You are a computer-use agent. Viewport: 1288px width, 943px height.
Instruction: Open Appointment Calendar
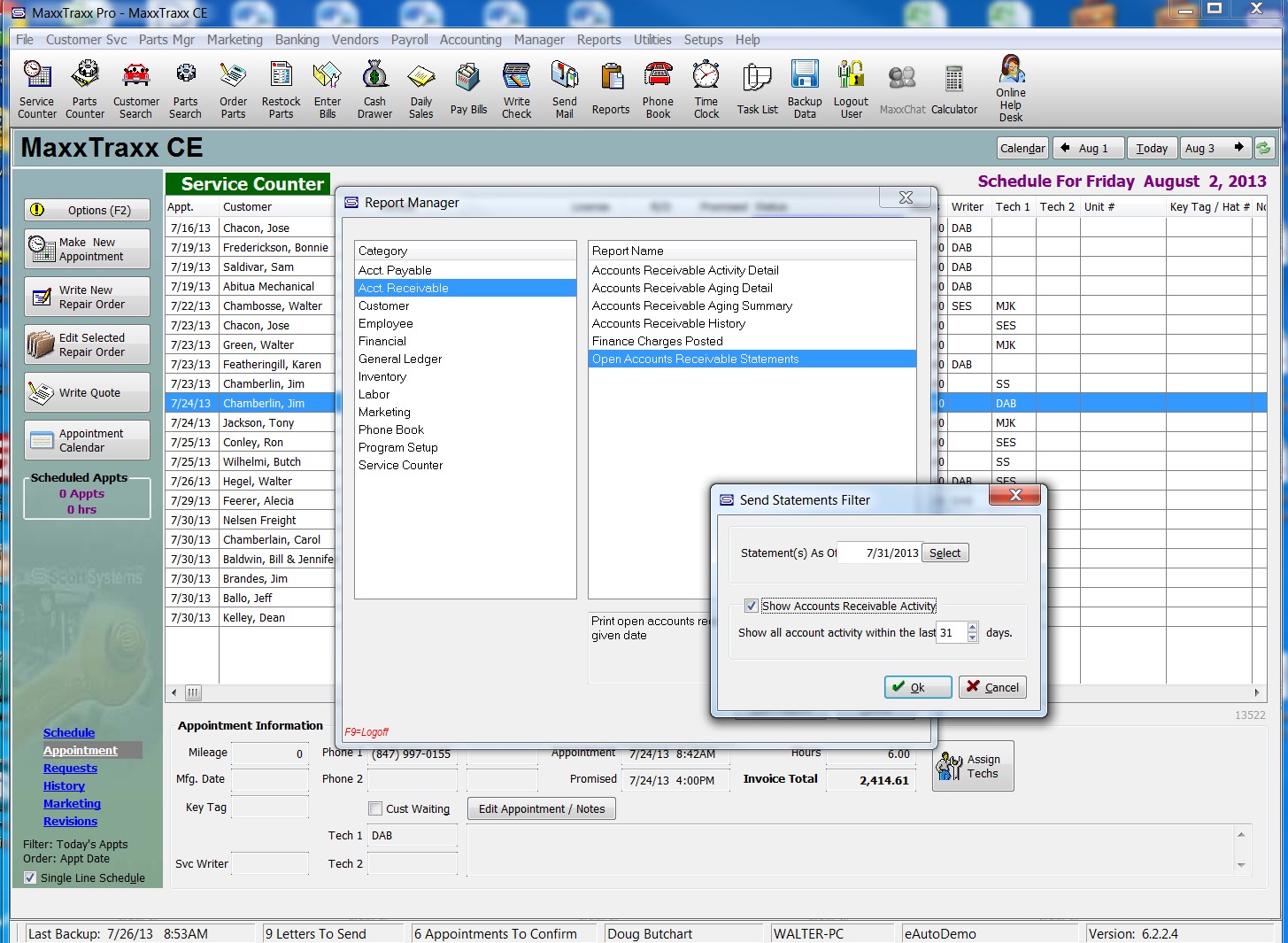(87, 440)
